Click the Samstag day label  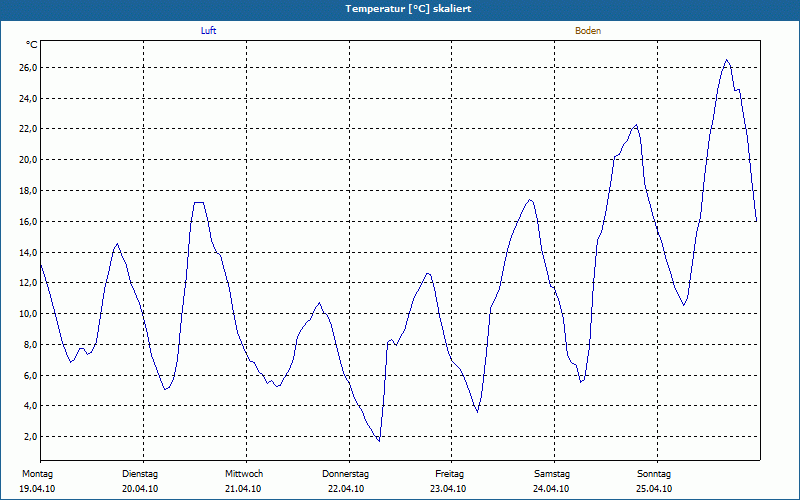click(552, 474)
